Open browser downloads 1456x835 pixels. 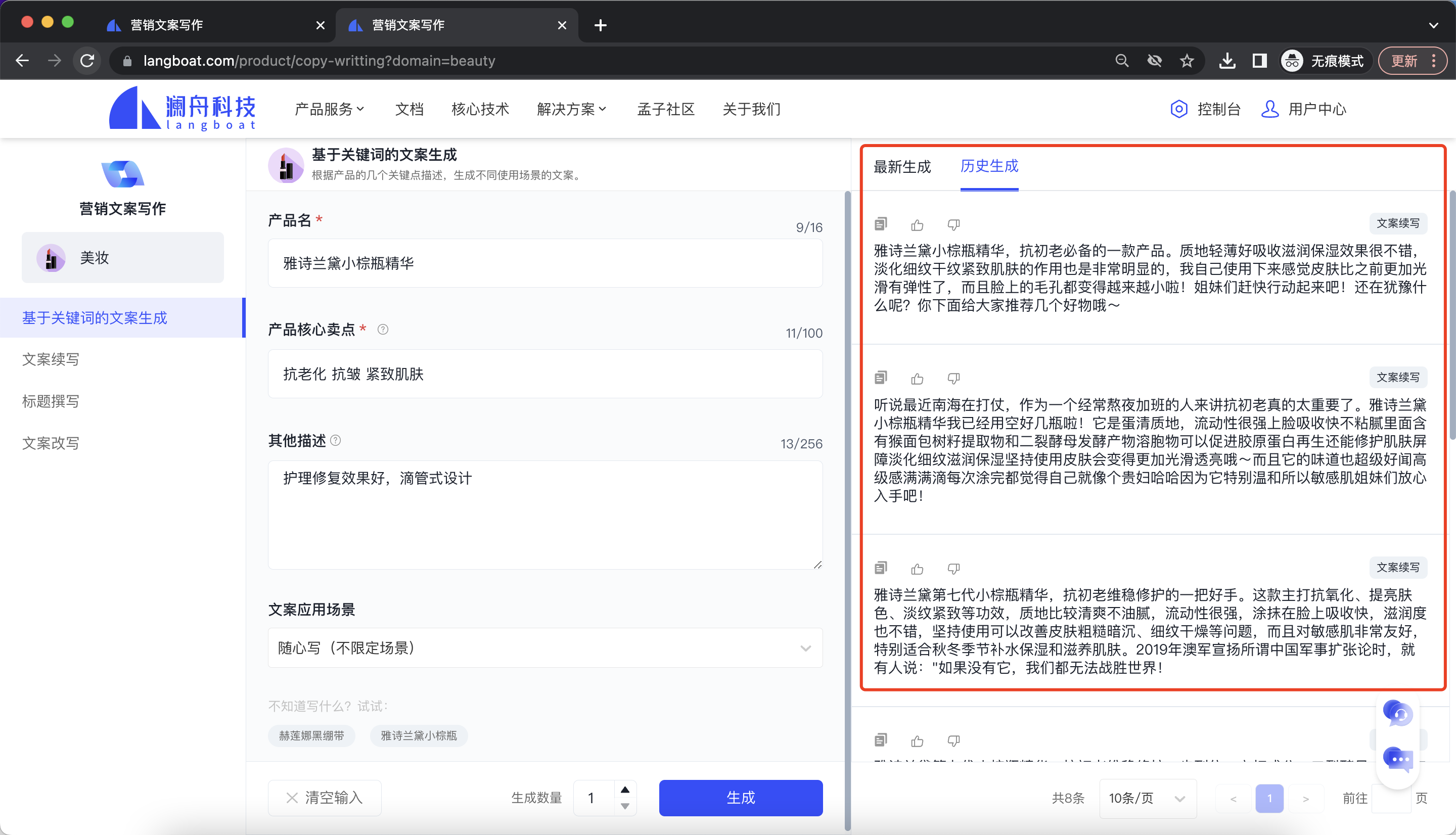click(1226, 60)
